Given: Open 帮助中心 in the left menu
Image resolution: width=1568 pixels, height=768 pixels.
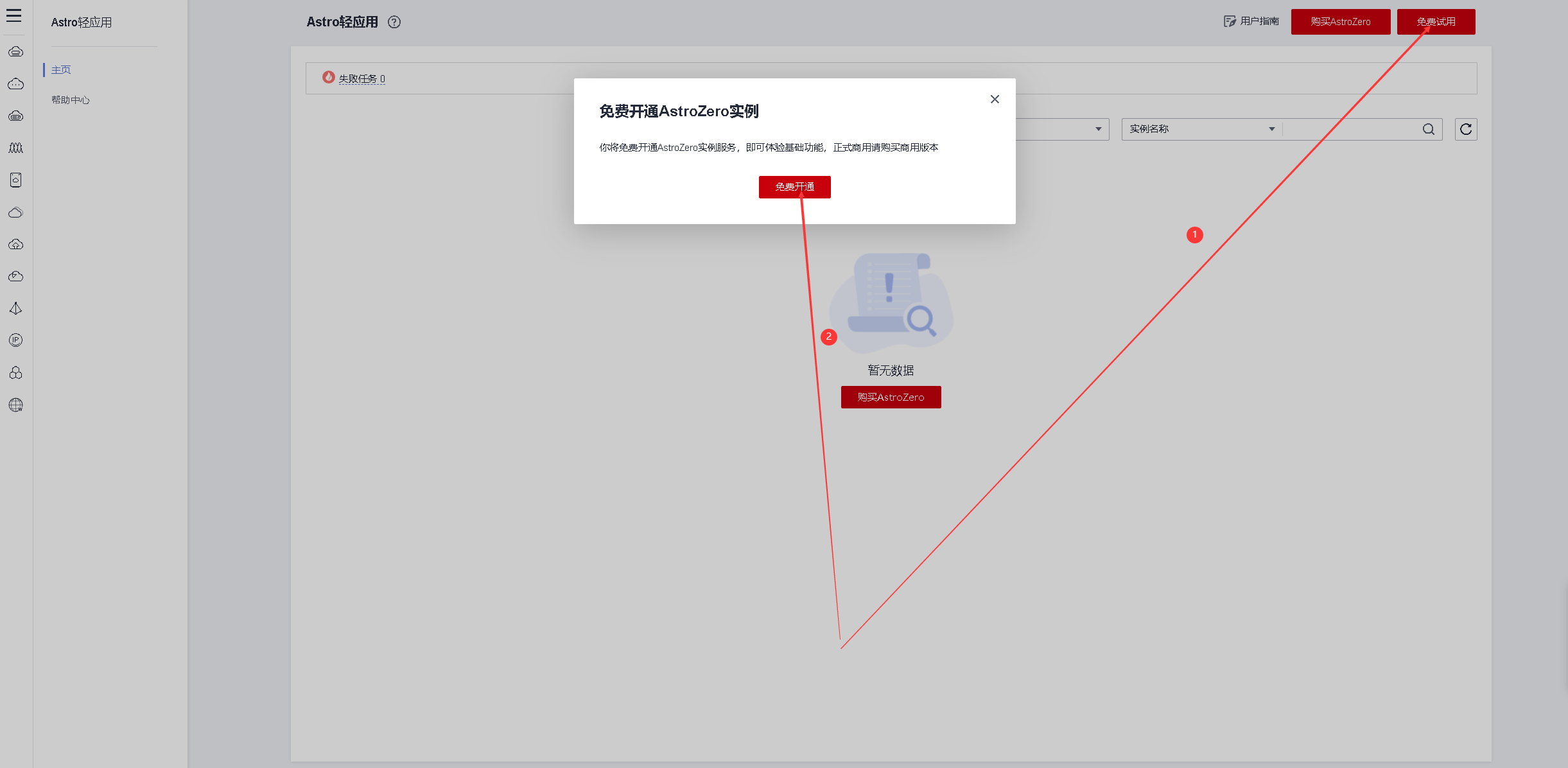Looking at the screenshot, I should click(x=71, y=100).
